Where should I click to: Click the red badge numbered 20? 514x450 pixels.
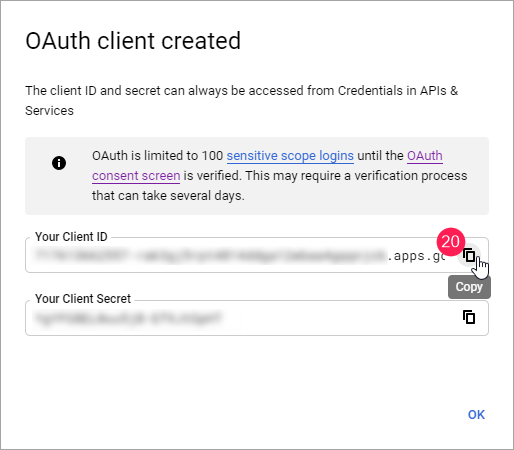pyautogui.click(x=451, y=242)
